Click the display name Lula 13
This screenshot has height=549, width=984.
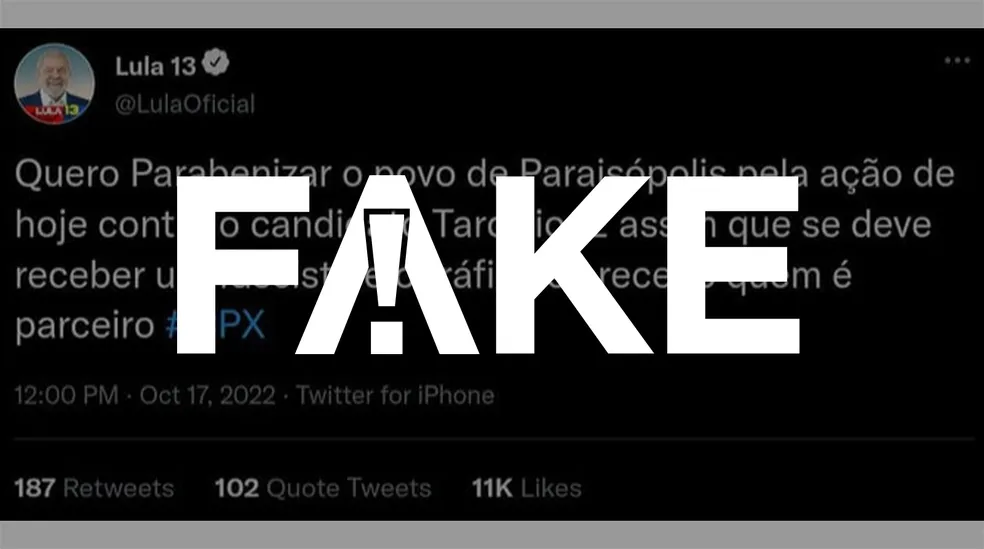click(156, 66)
